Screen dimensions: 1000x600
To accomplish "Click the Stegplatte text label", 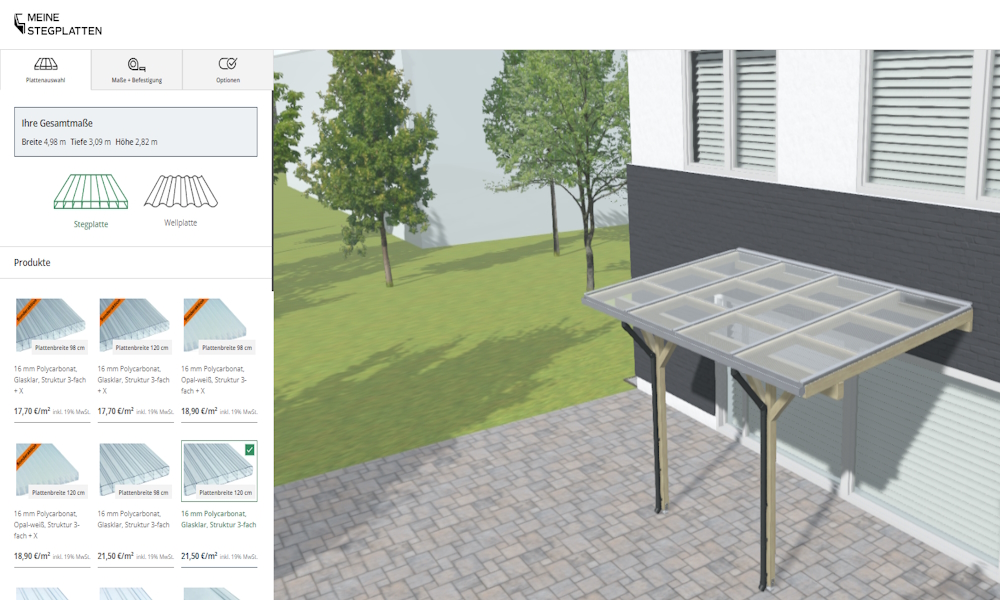I will [x=91, y=225].
